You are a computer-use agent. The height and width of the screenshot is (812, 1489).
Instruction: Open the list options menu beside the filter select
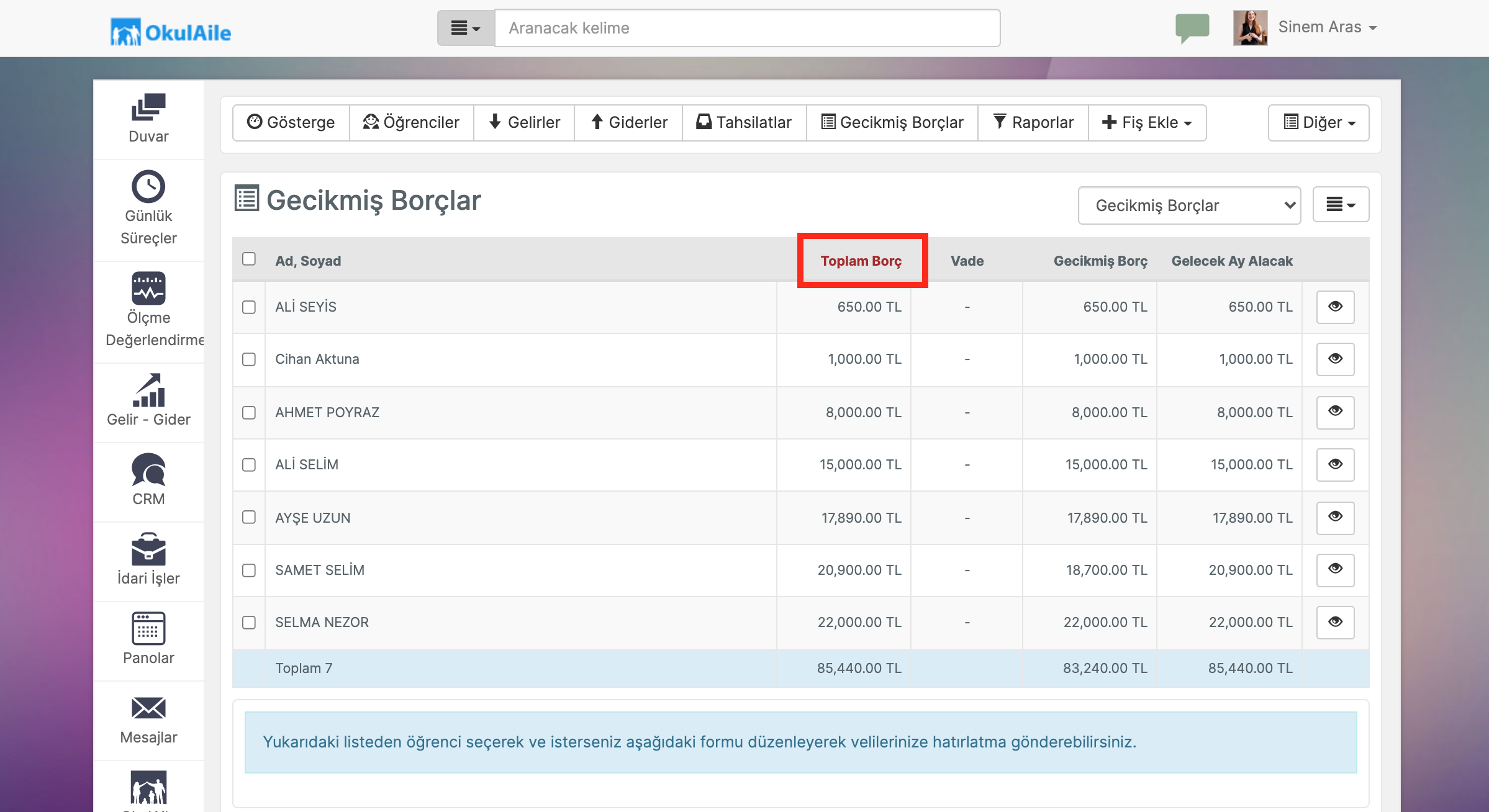pyautogui.click(x=1341, y=204)
